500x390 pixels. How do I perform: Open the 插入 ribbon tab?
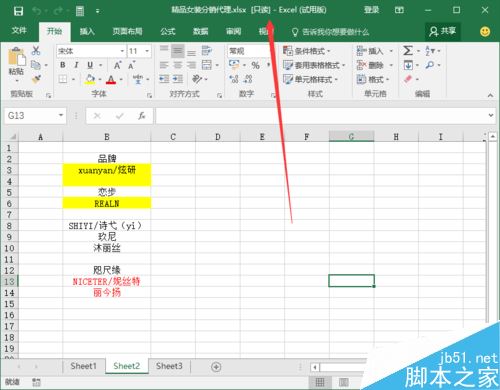pyautogui.click(x=87, y=31)
